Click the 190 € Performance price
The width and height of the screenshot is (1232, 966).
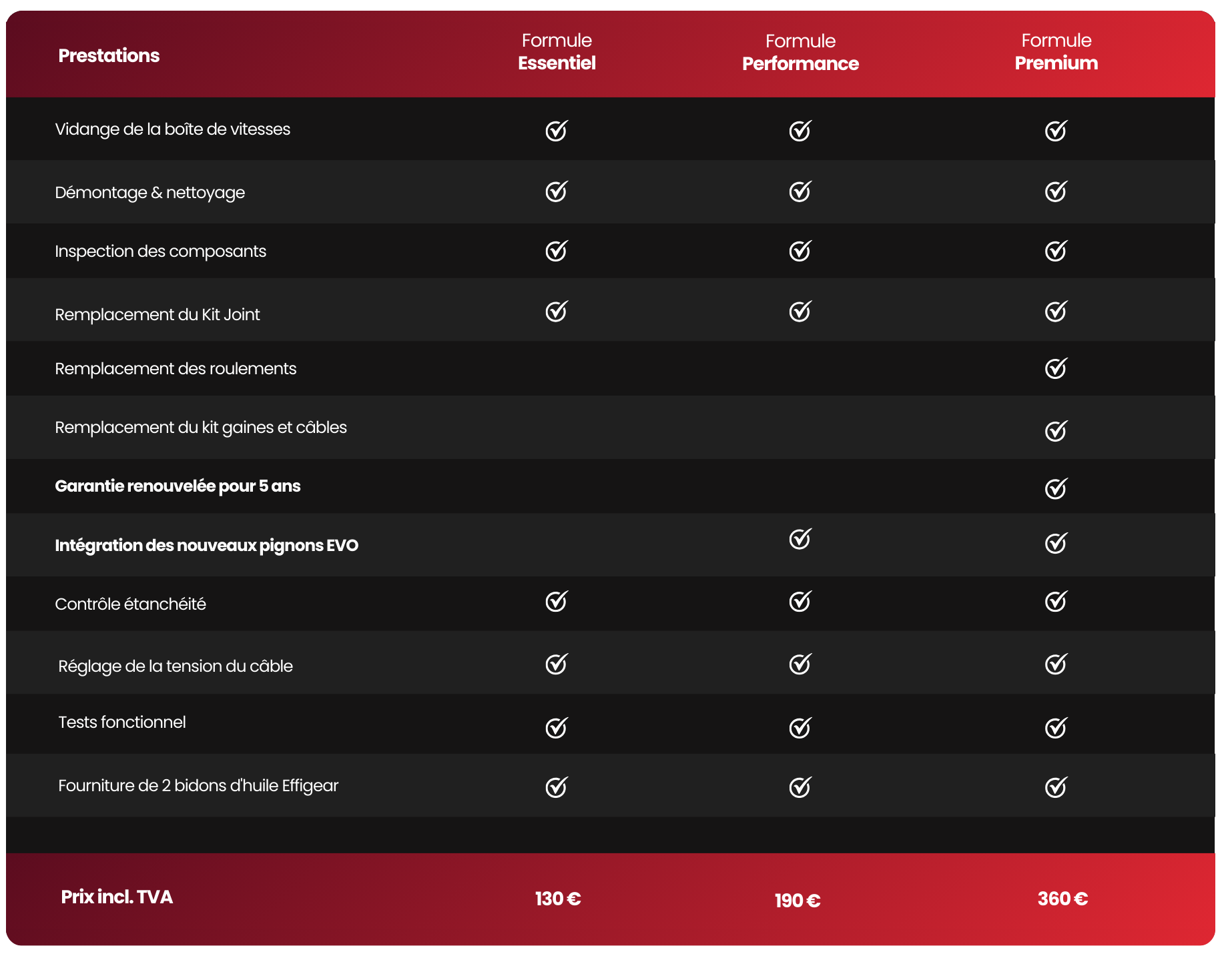tap(798, 901)
